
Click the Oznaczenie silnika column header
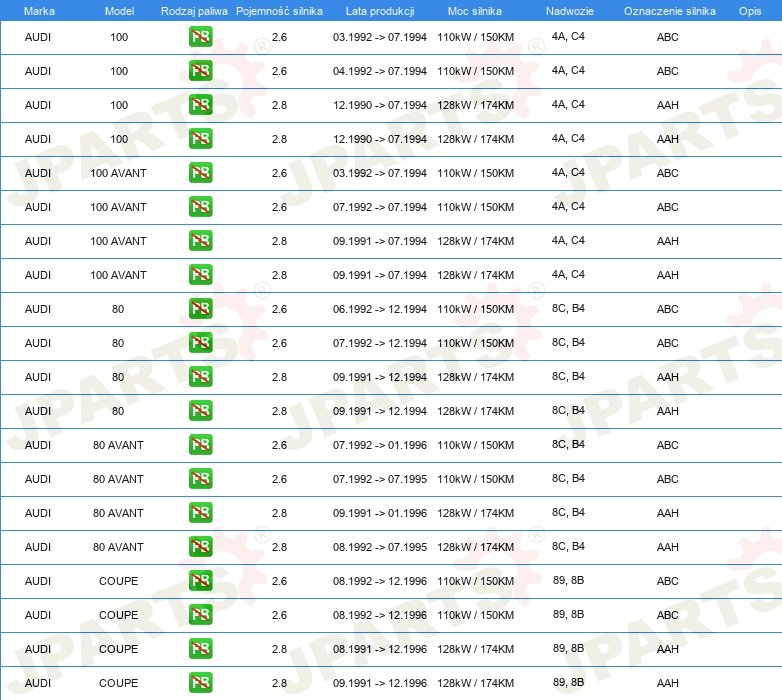click(x=670, y=11)
